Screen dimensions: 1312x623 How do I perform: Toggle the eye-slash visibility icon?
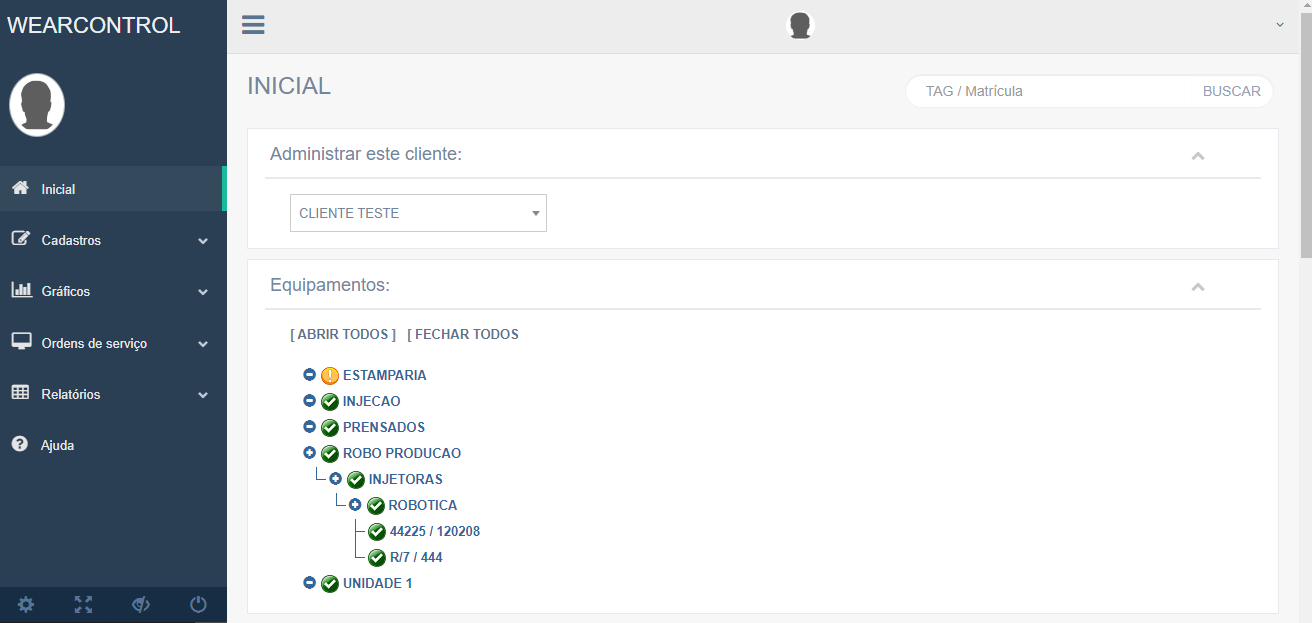click(141, 604)
